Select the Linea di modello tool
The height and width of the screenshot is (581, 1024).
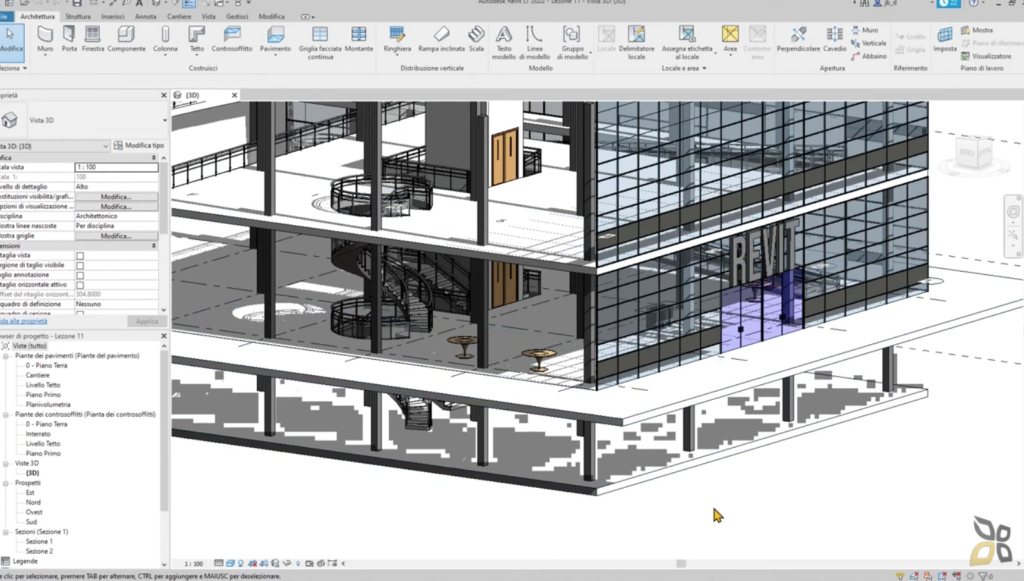click(x=534, y=42)
